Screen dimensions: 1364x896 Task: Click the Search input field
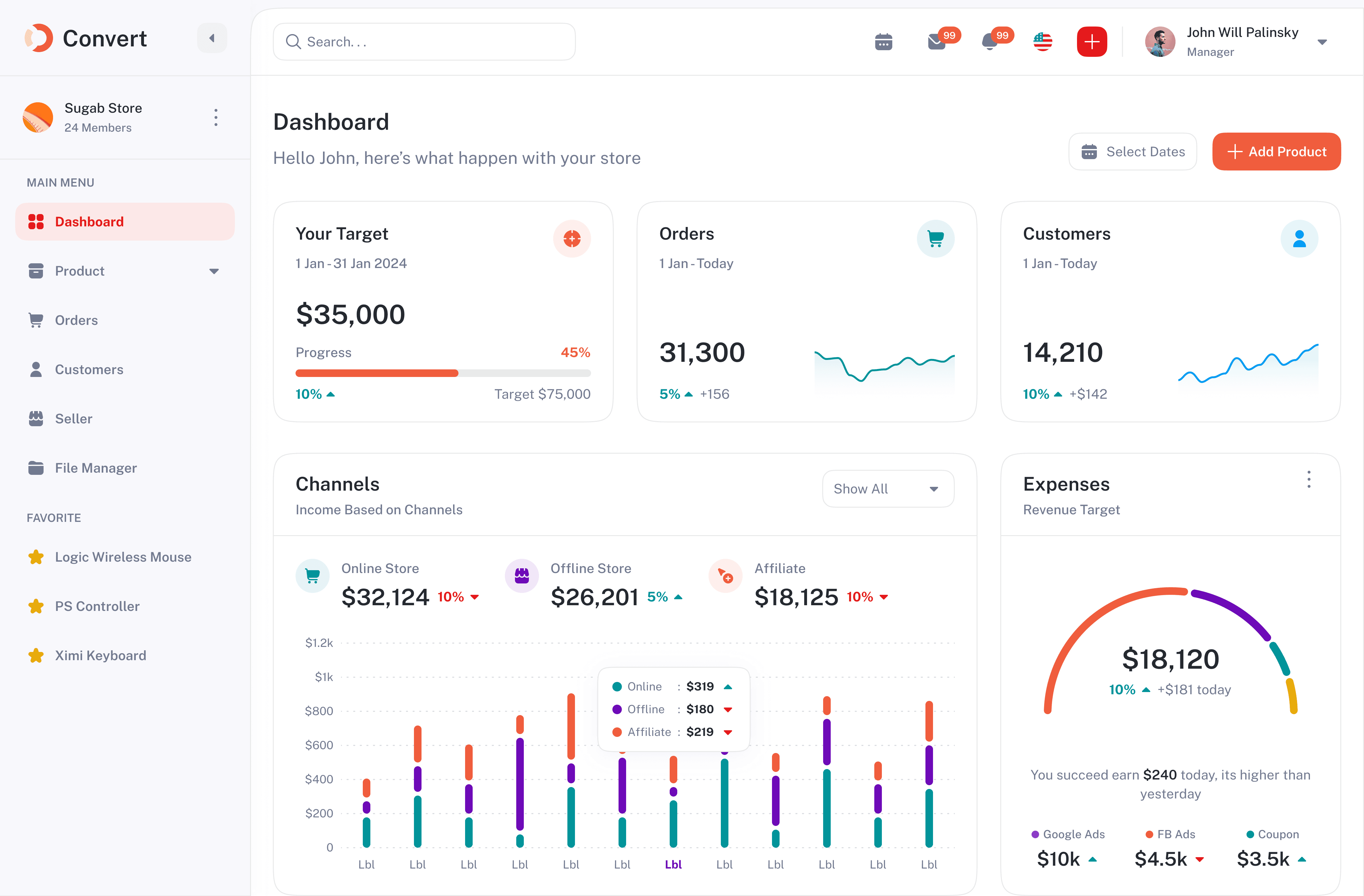pos(424,42)
